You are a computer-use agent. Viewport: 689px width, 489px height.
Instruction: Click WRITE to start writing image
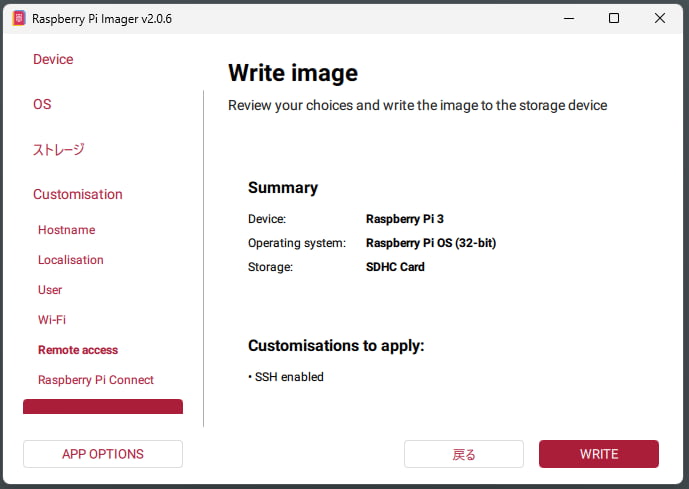(598, 454)
